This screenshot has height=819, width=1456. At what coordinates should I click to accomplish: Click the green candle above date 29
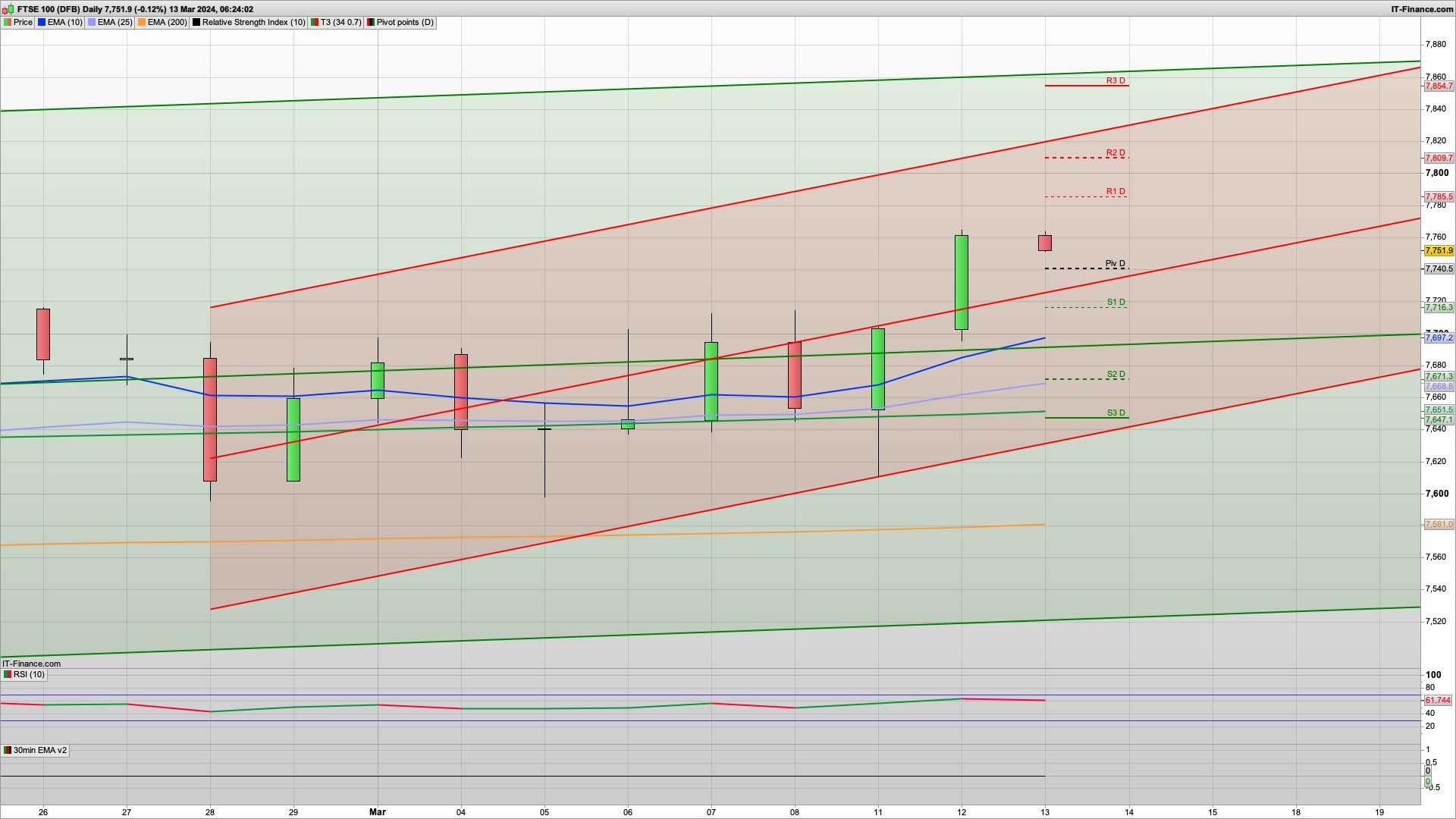(293, 439)
